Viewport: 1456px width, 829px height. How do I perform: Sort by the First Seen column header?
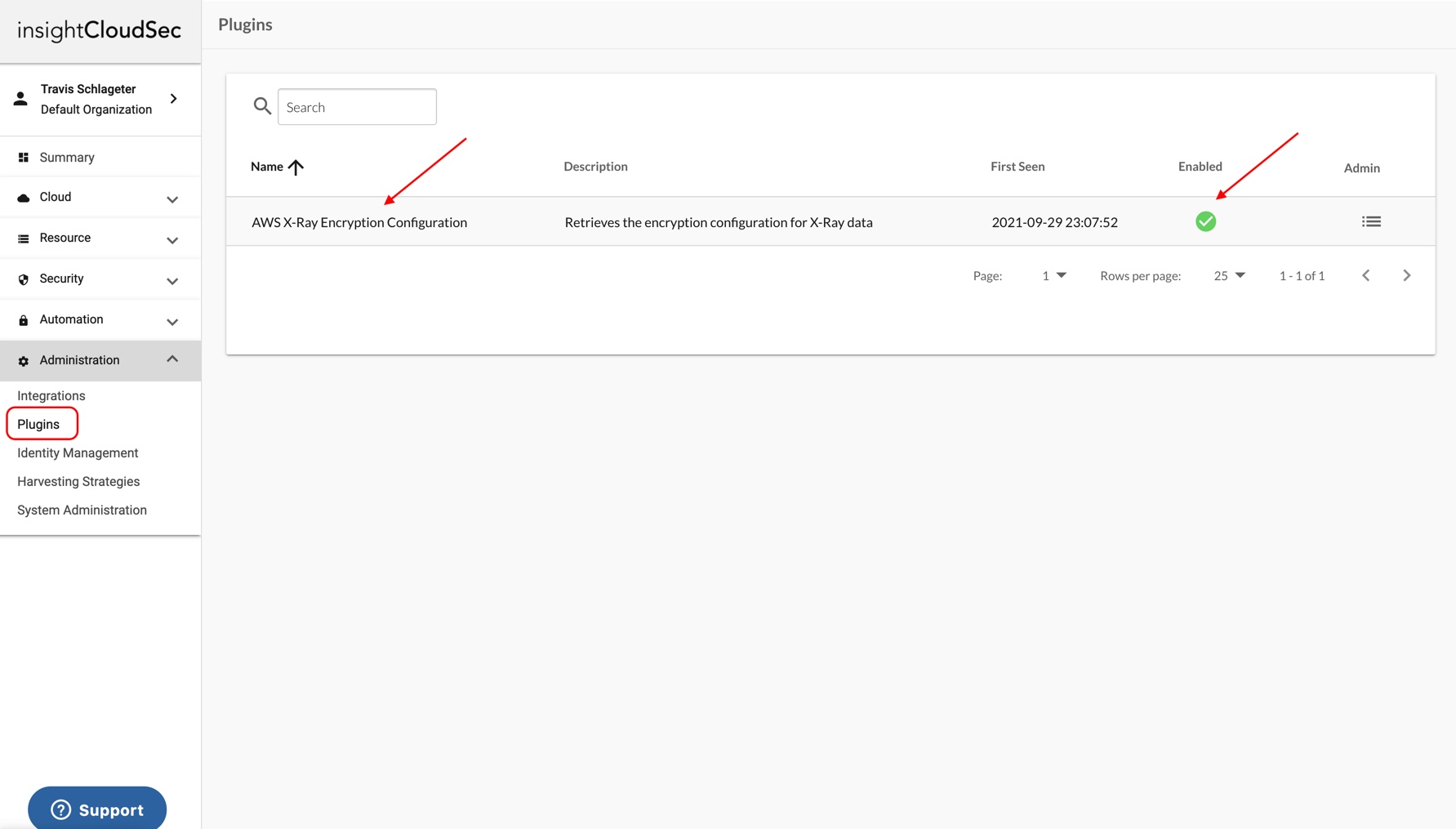[1017, 167]
